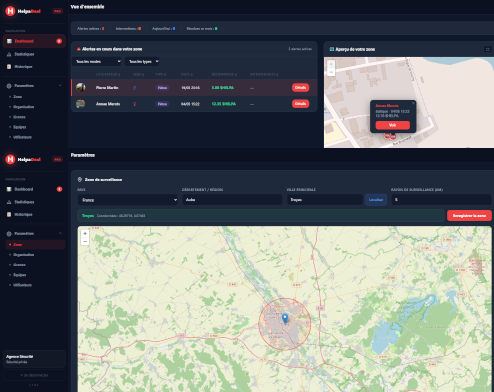
Task: Open Utilisateurs in the Vue d'ensemble sidebar
Action: [x=22, y=137]
